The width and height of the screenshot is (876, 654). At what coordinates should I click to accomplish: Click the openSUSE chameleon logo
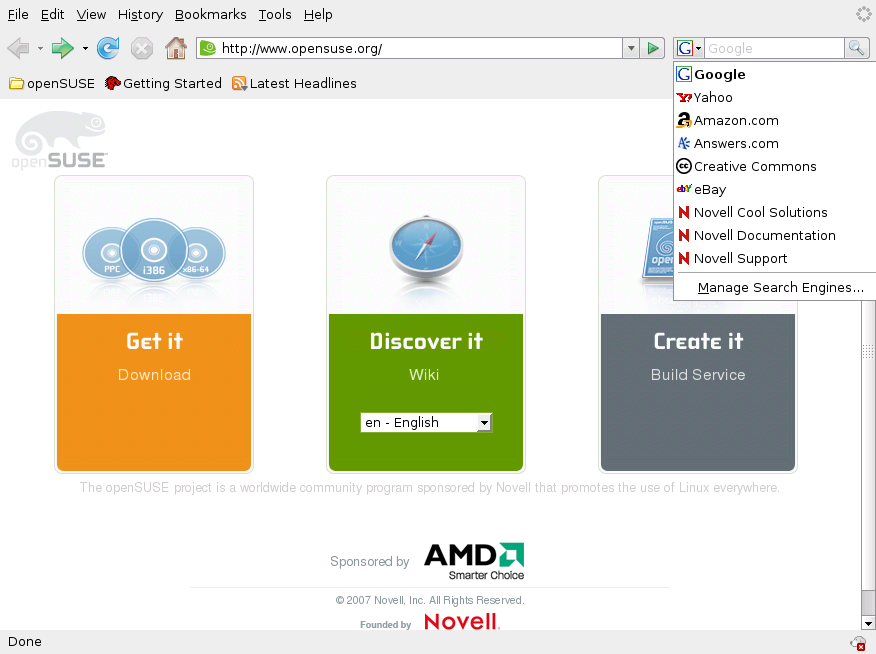pyautogui.click(x=59, y=140)
